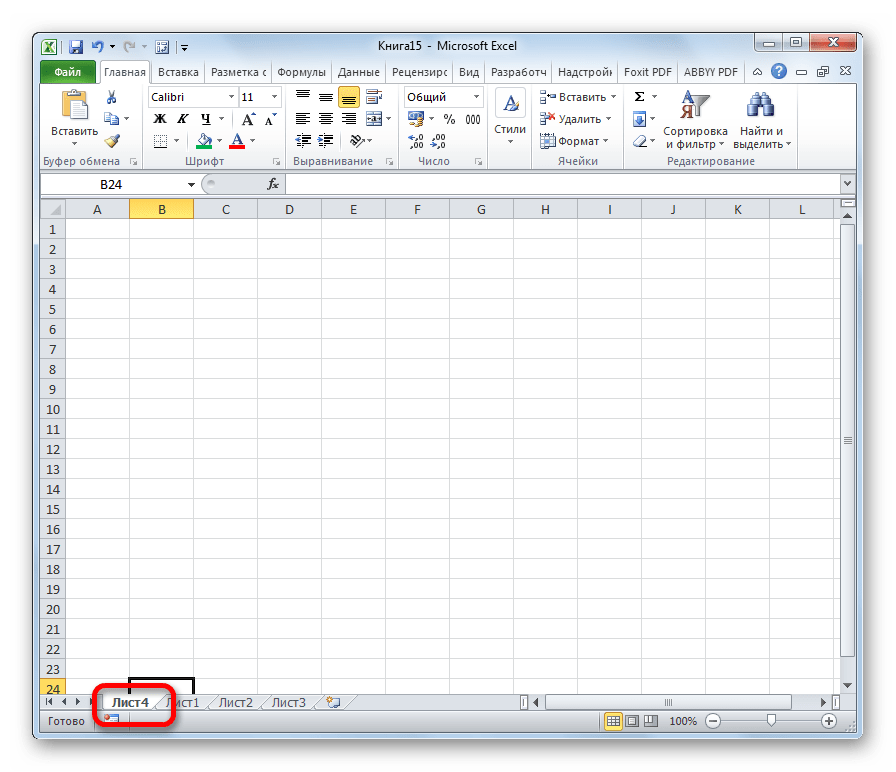The image size is (896, 772).
Task: Toggle Wrap Text button
Action: pos(374,97)
